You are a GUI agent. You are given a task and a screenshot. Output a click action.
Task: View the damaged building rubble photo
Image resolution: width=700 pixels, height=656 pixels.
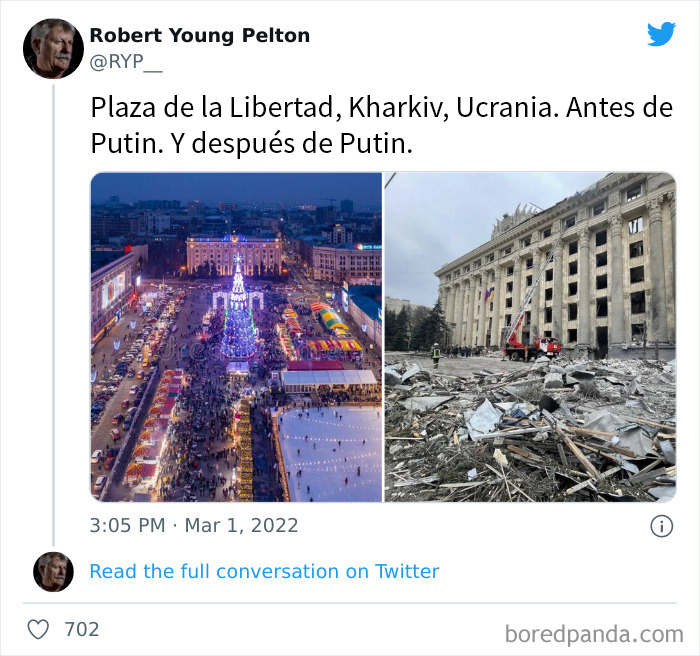(x=530, y=337)
